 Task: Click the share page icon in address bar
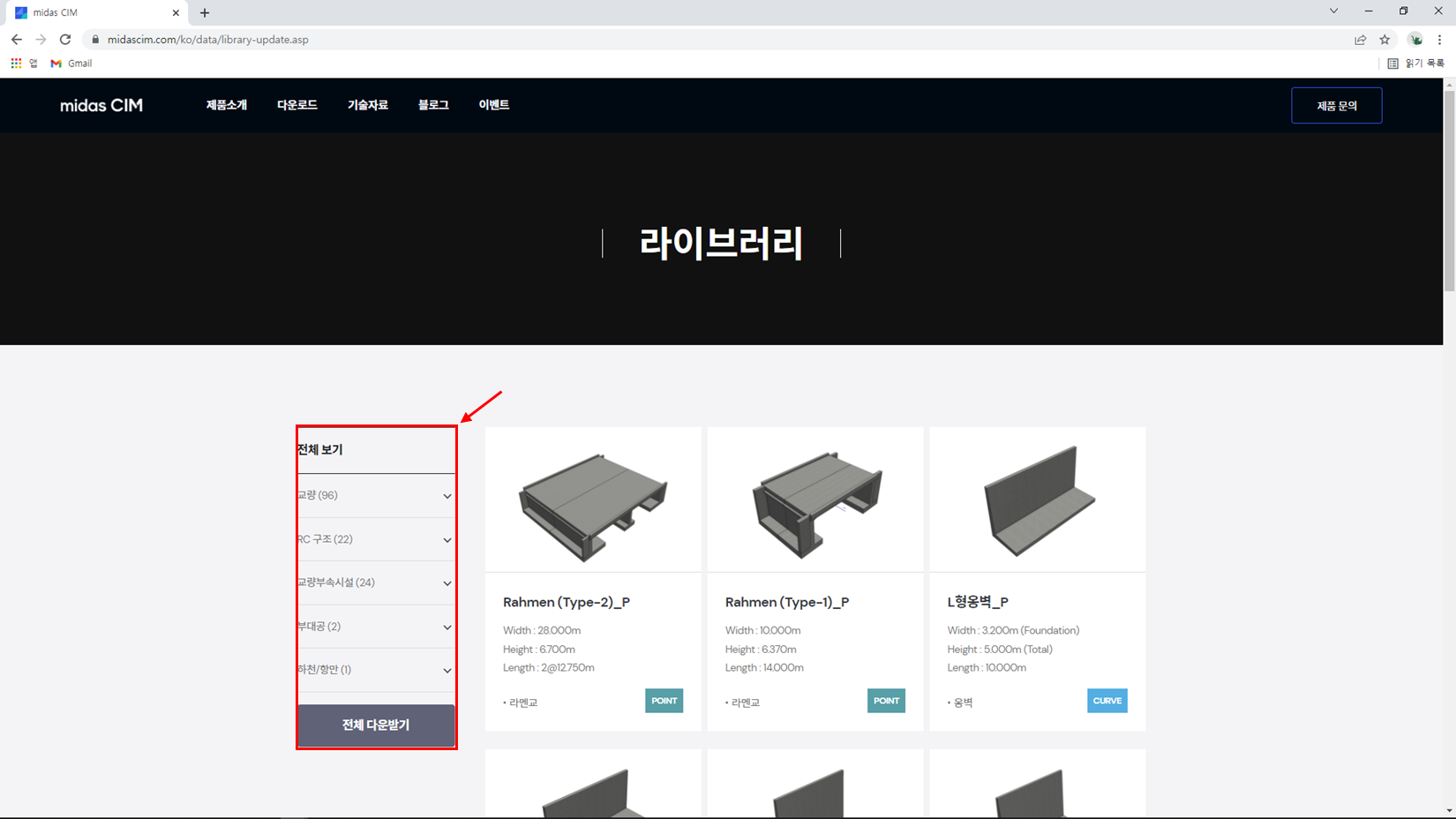[x=1361, y=40]
